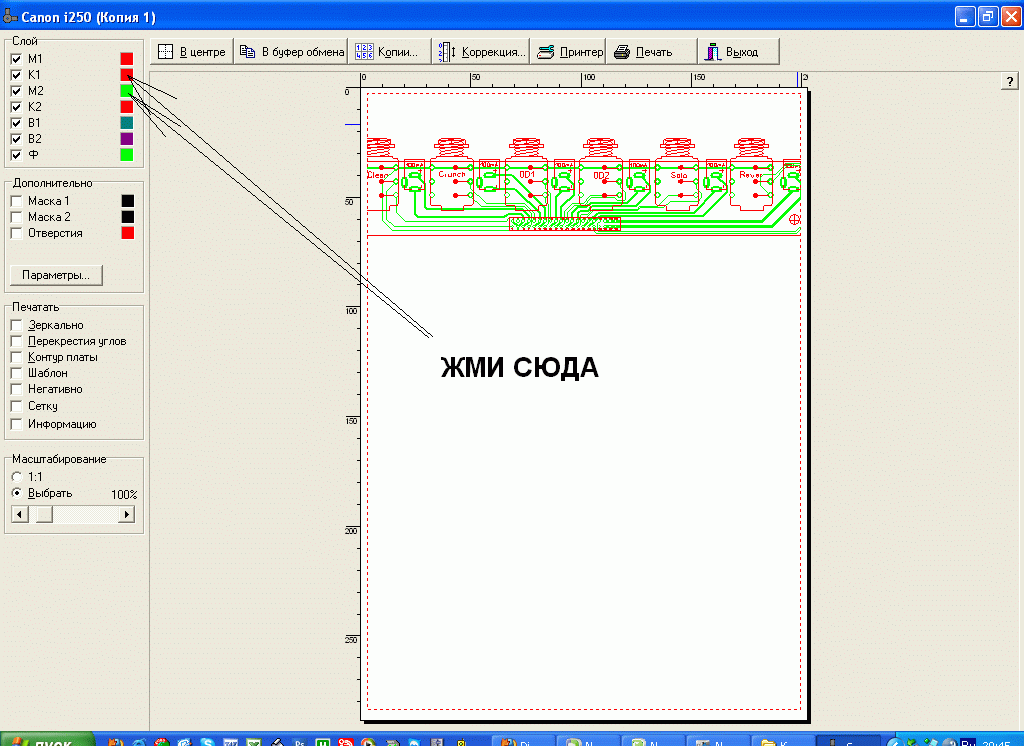Change the M1 layer red color swatch
The width and height of the screenshot is (1024, 746).
(x=127, y=59)
